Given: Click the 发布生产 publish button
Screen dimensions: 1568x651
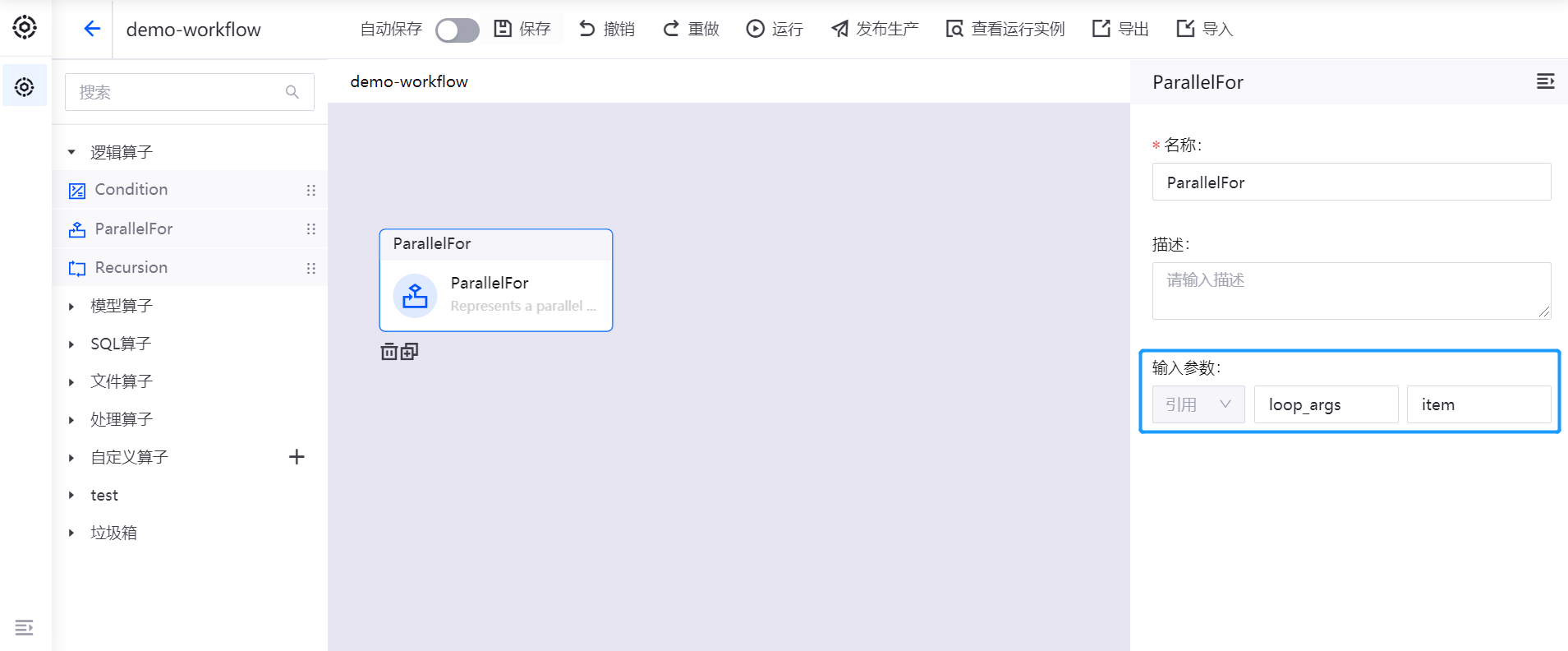Looking at the screenshot, I should [875, 30].
